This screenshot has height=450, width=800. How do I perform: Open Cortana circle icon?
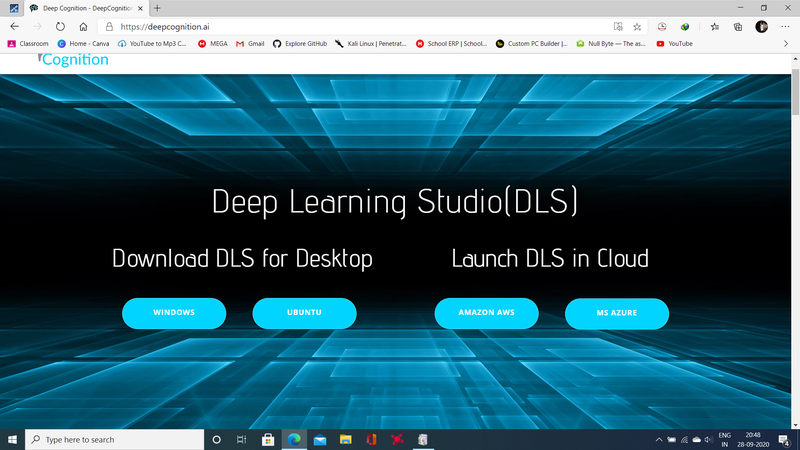click(x=216, y=439)
